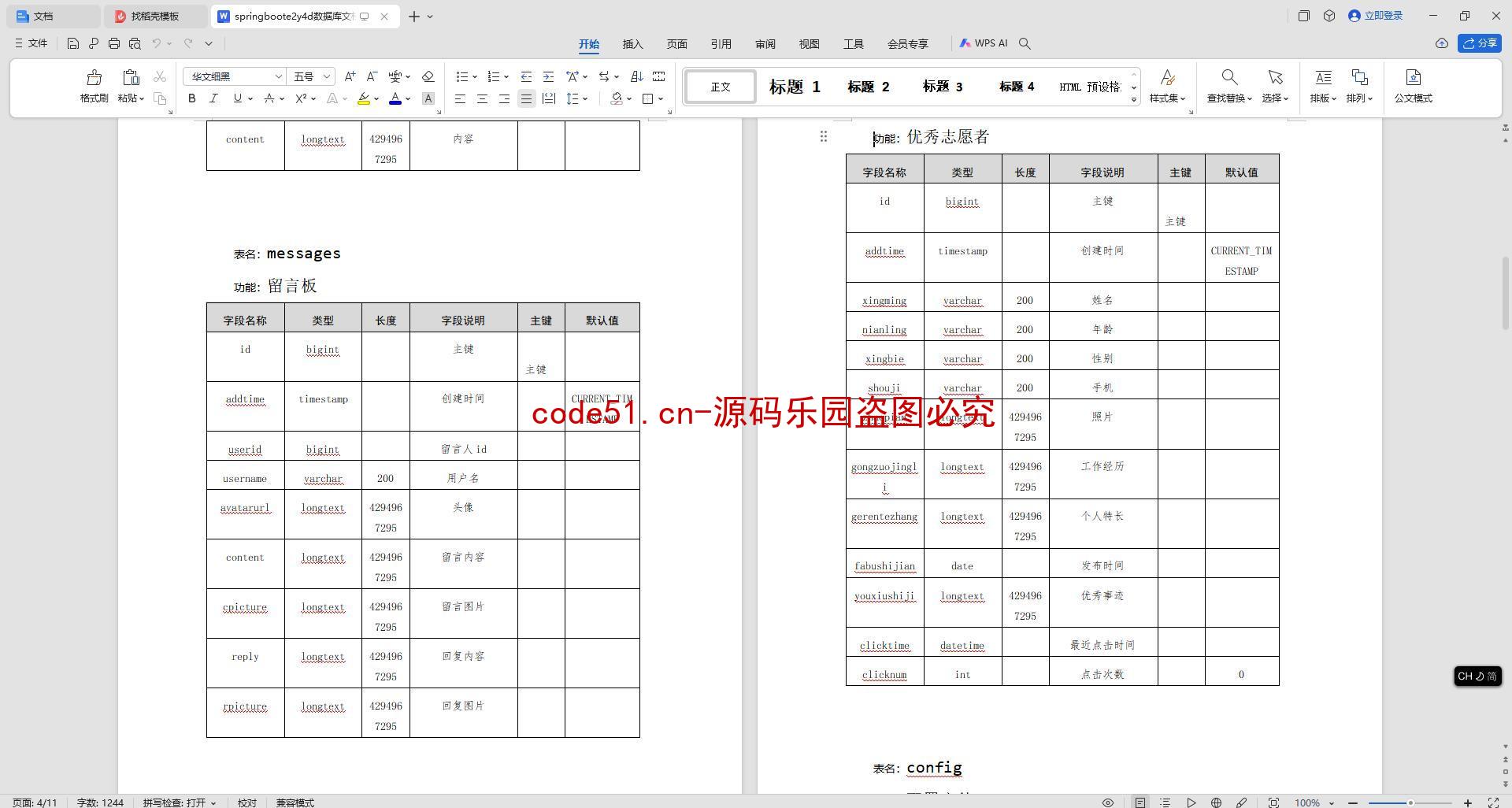
Task: Open the File menu
Action: 31,43
